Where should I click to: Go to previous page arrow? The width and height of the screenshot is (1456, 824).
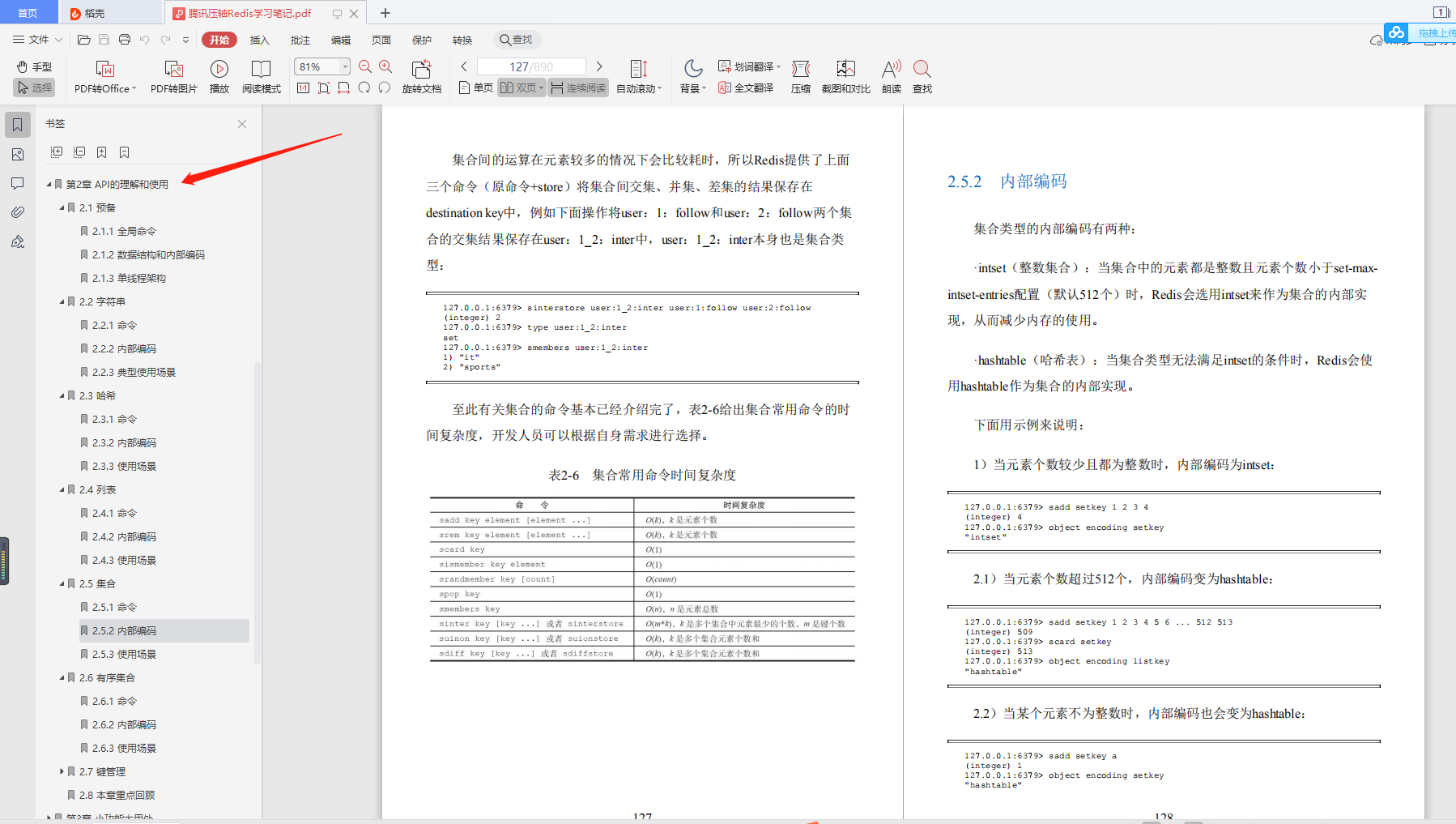pos(464,66)
